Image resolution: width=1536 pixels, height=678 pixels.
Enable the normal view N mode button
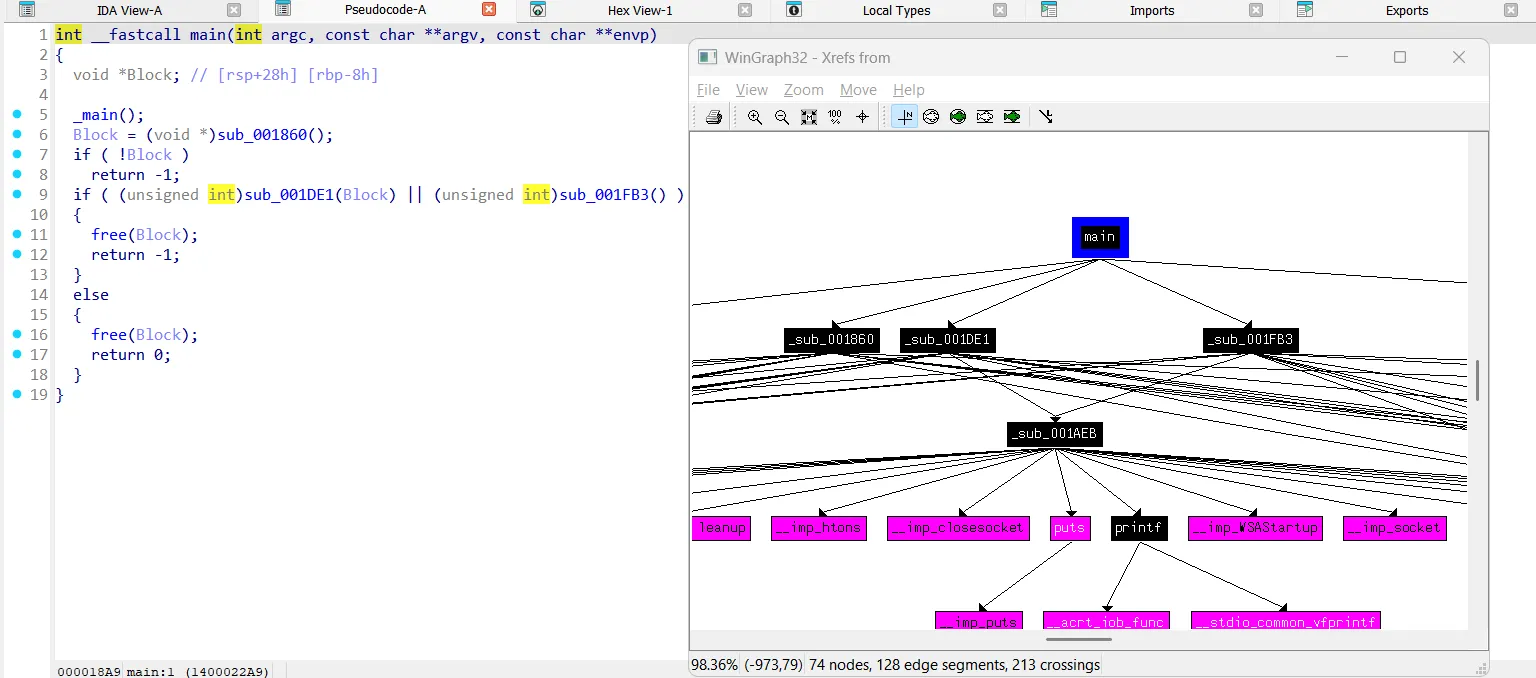coord(904,117)
